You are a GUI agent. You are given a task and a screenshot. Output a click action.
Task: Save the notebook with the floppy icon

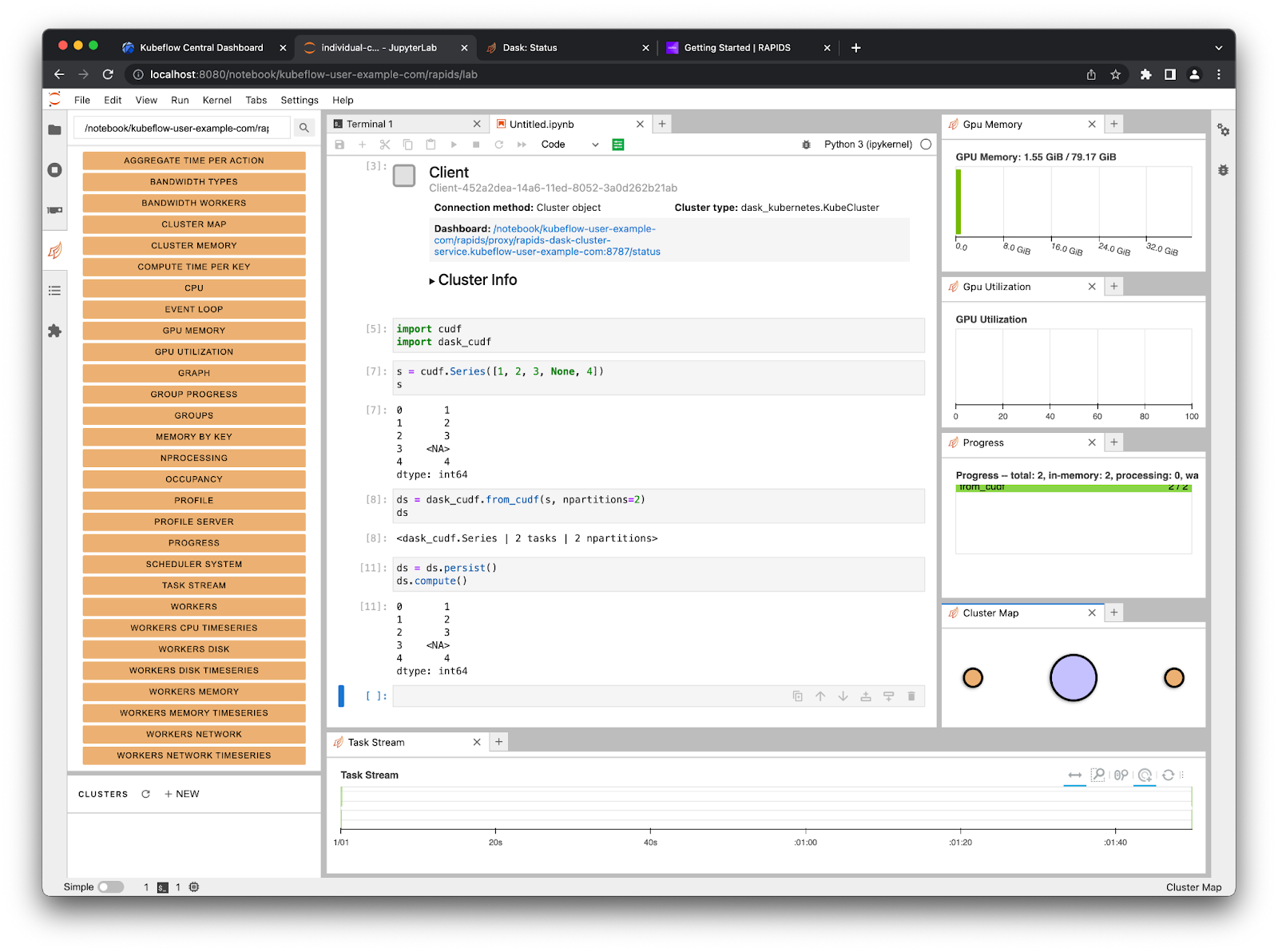pyautogui.click(x=339, y=145)
